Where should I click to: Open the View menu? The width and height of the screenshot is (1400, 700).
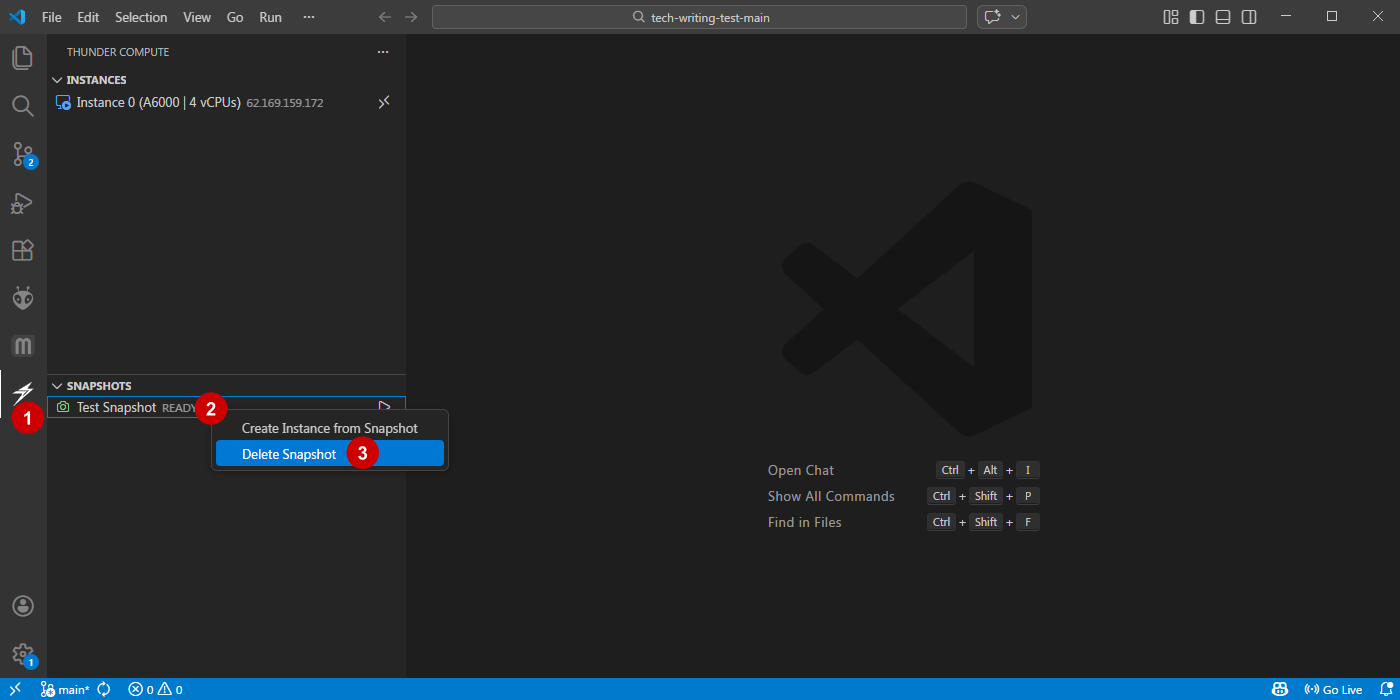[197, 17]
